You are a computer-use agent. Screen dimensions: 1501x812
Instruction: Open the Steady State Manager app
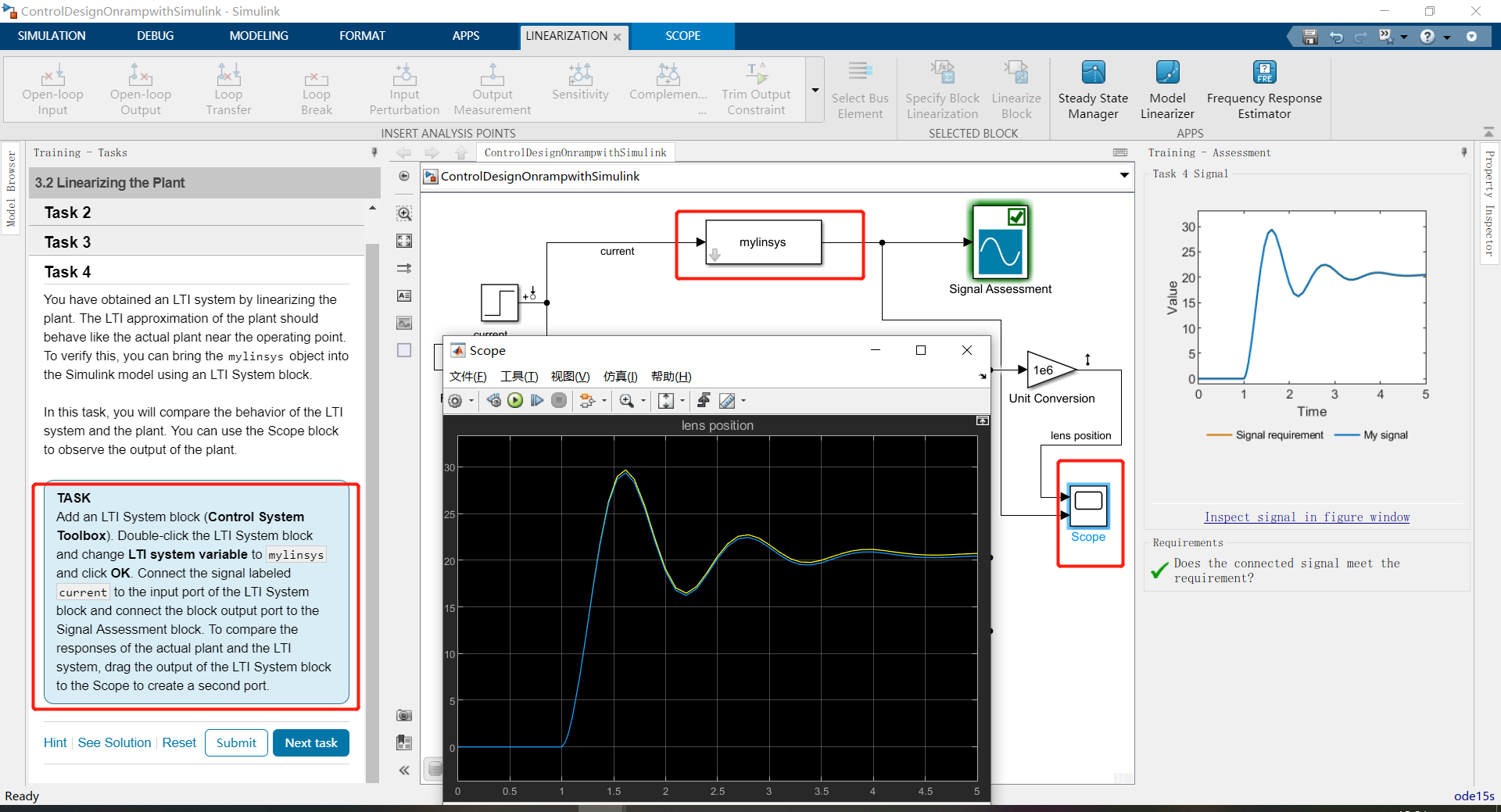tap(1092, 88)
